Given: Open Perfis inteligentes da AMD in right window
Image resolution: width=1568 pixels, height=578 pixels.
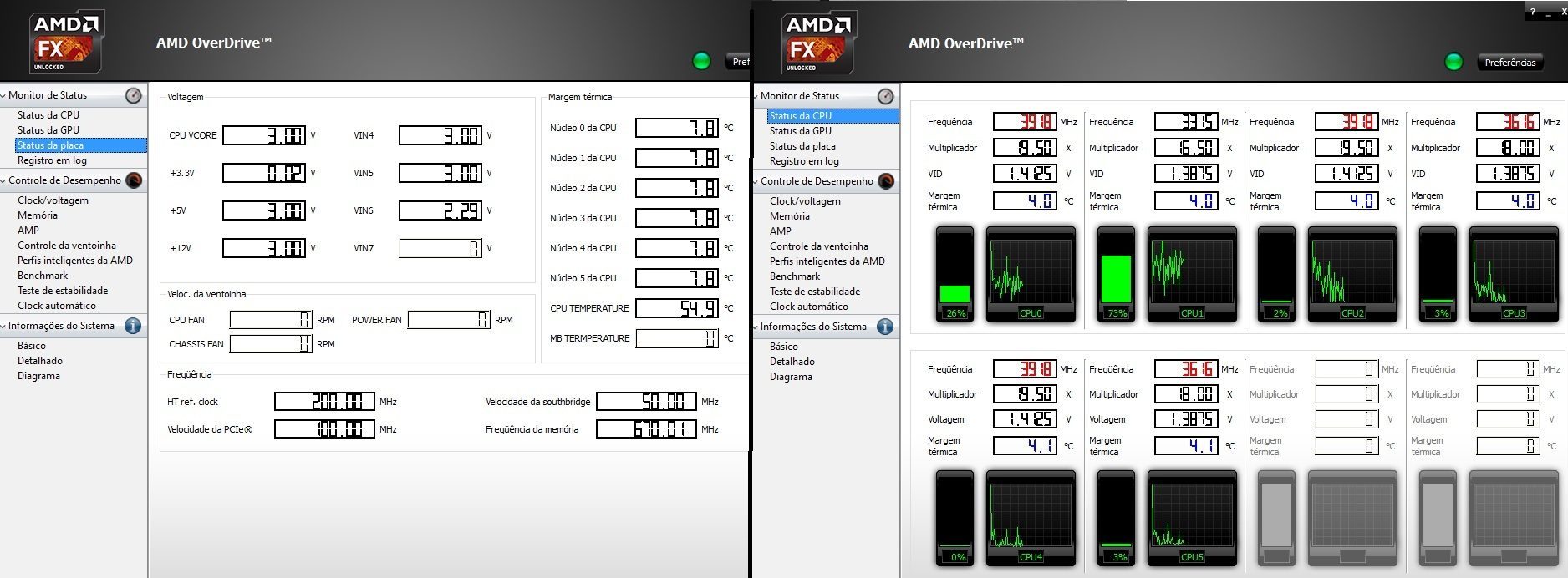Looking at the screenshot, I should click(827, 261).
